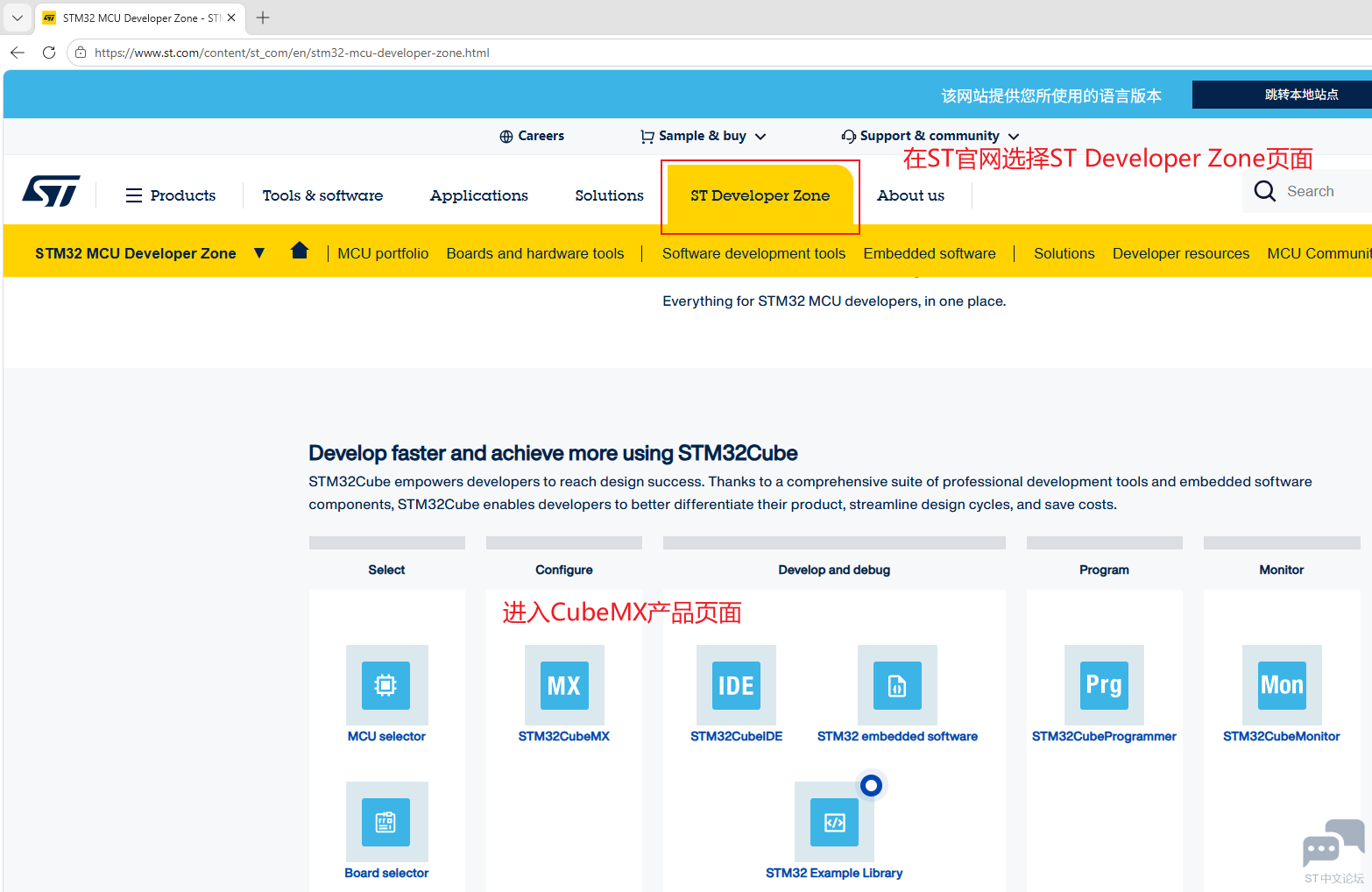
Task: Open Software development tools
Action: (753, 253)
